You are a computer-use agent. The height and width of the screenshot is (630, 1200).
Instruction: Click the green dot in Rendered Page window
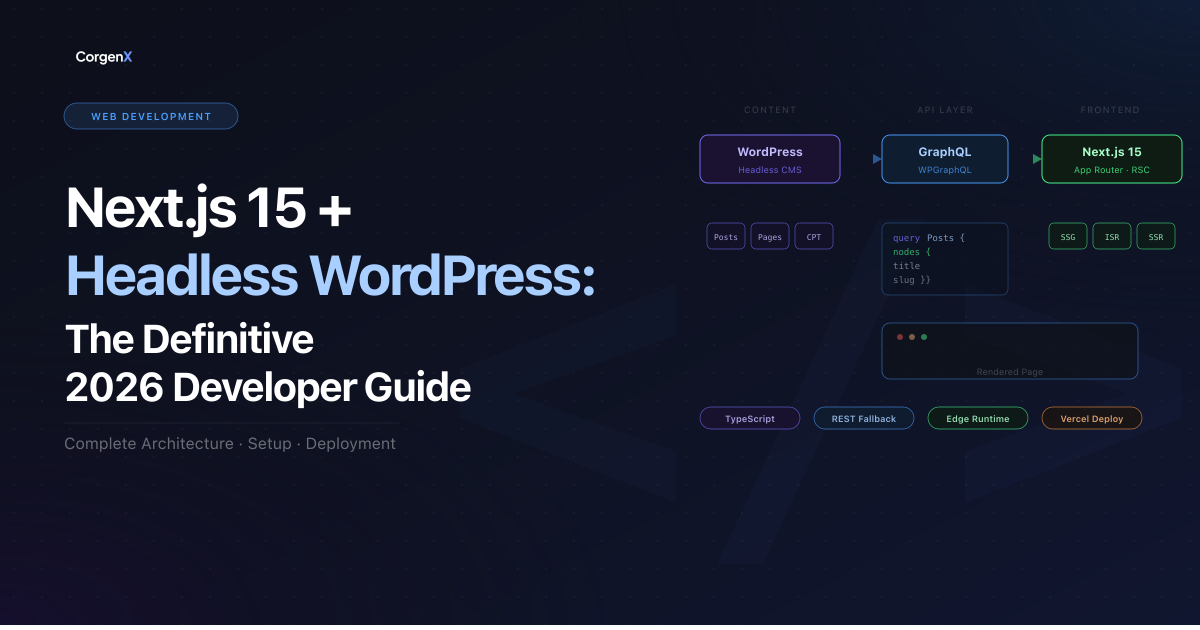(x=924, y=337)
